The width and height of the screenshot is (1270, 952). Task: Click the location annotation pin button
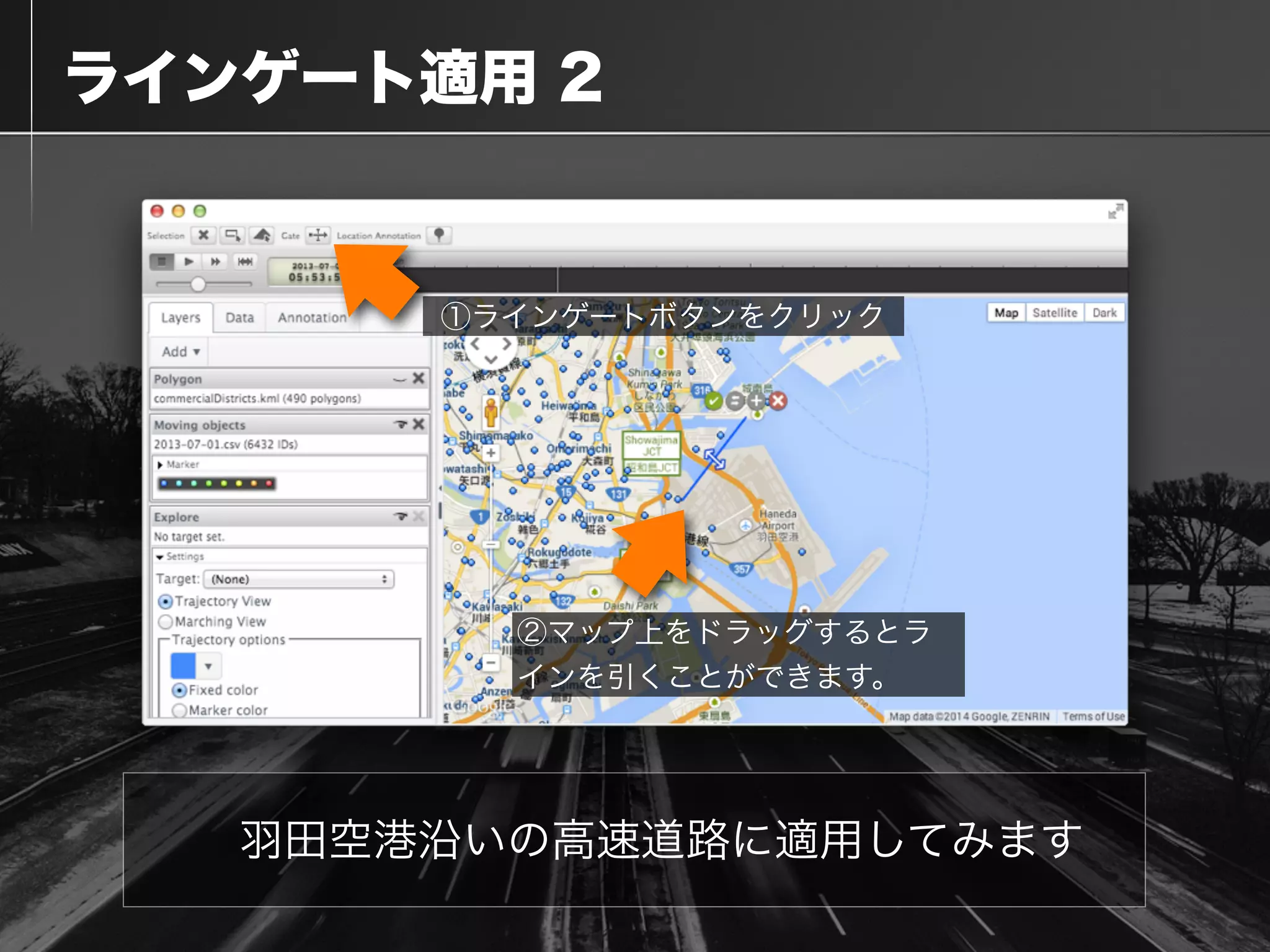pos(439,236)
